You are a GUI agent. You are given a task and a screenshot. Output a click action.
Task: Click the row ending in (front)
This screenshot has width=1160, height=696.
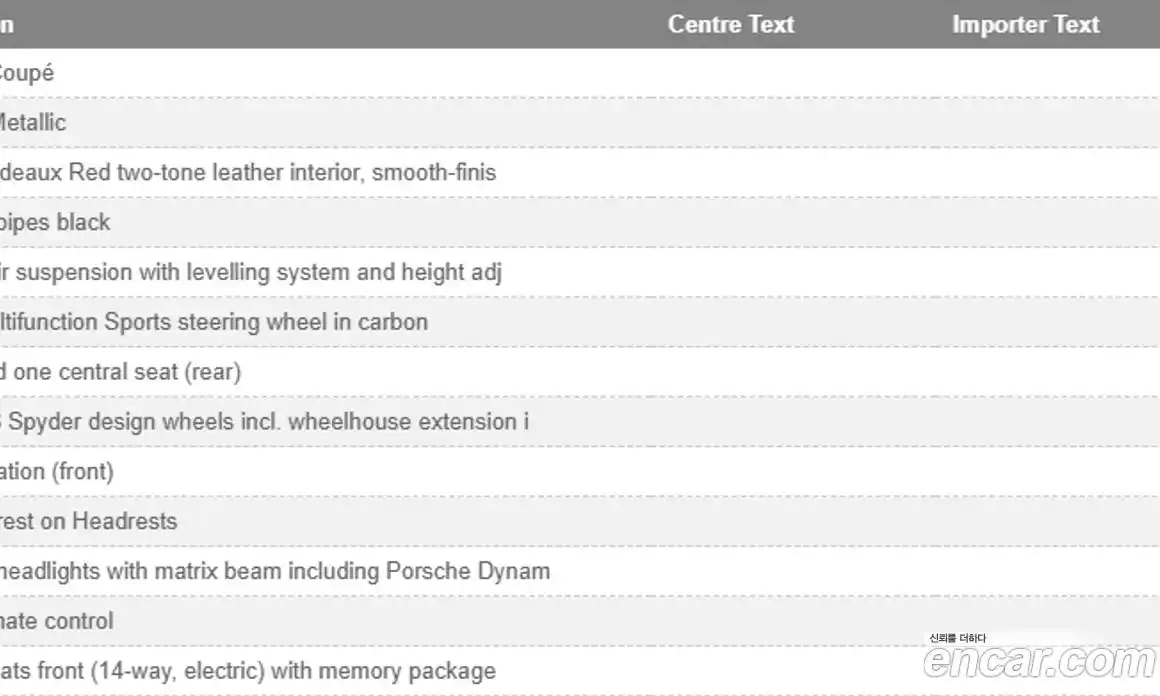(57, 471)
